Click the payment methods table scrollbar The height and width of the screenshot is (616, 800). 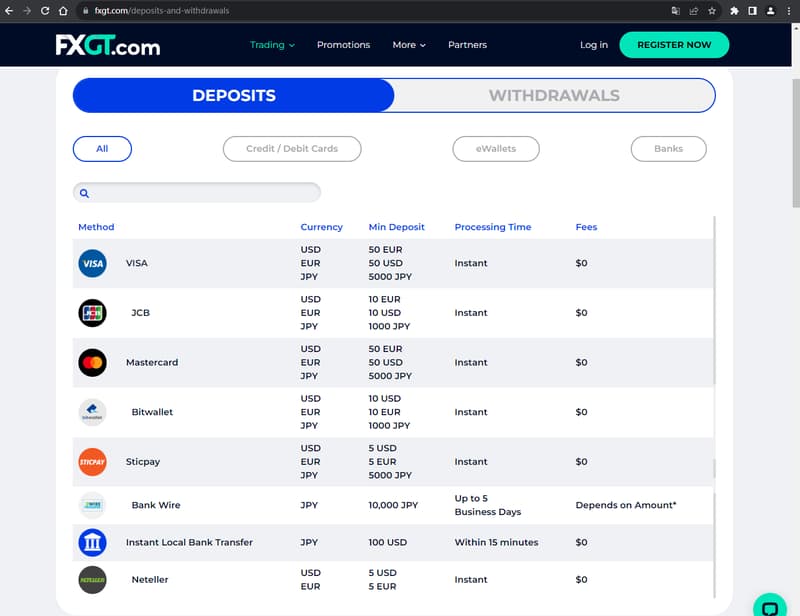coord(714,300)
